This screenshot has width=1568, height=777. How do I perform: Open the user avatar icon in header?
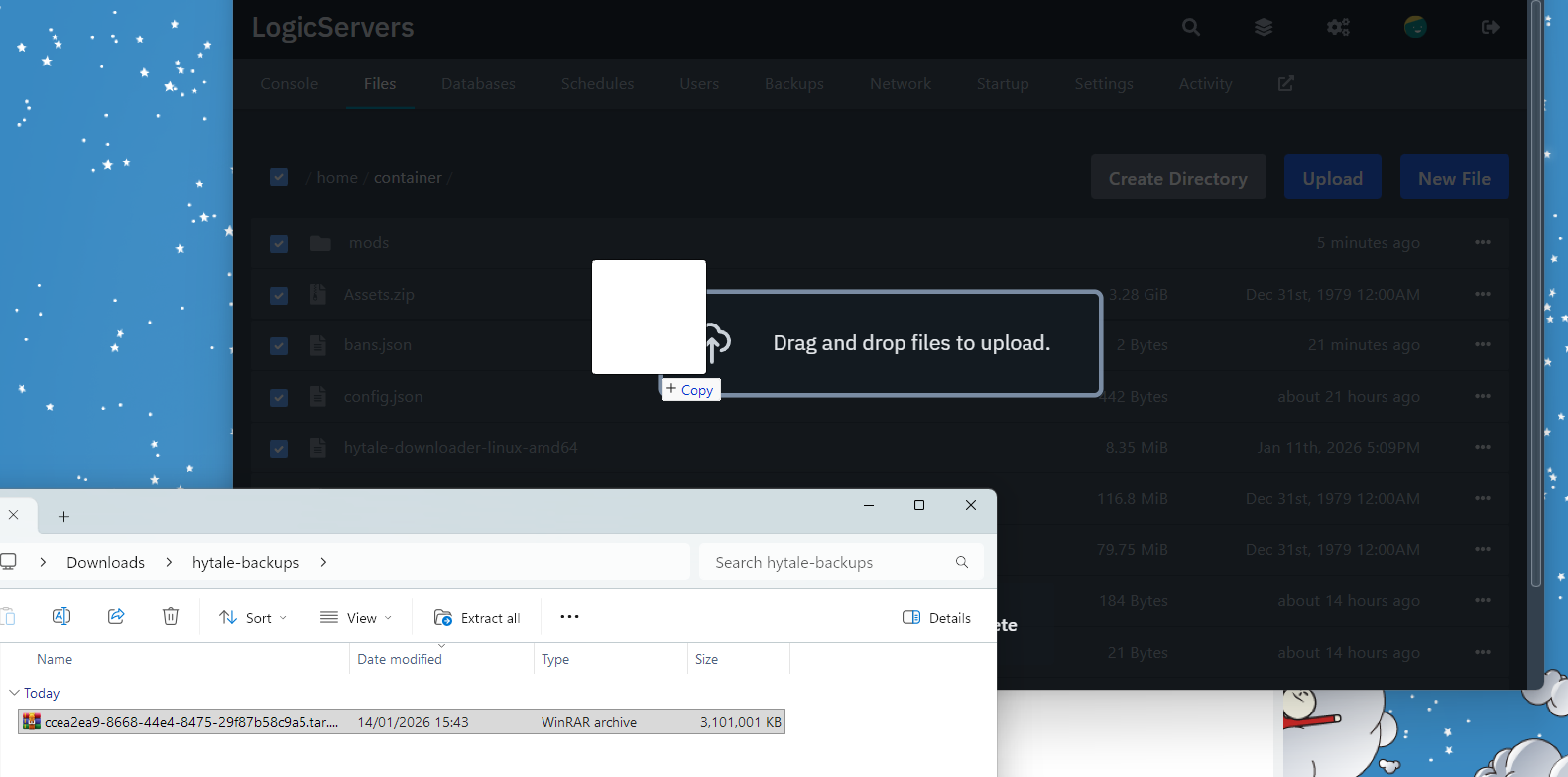[1415, 27]
